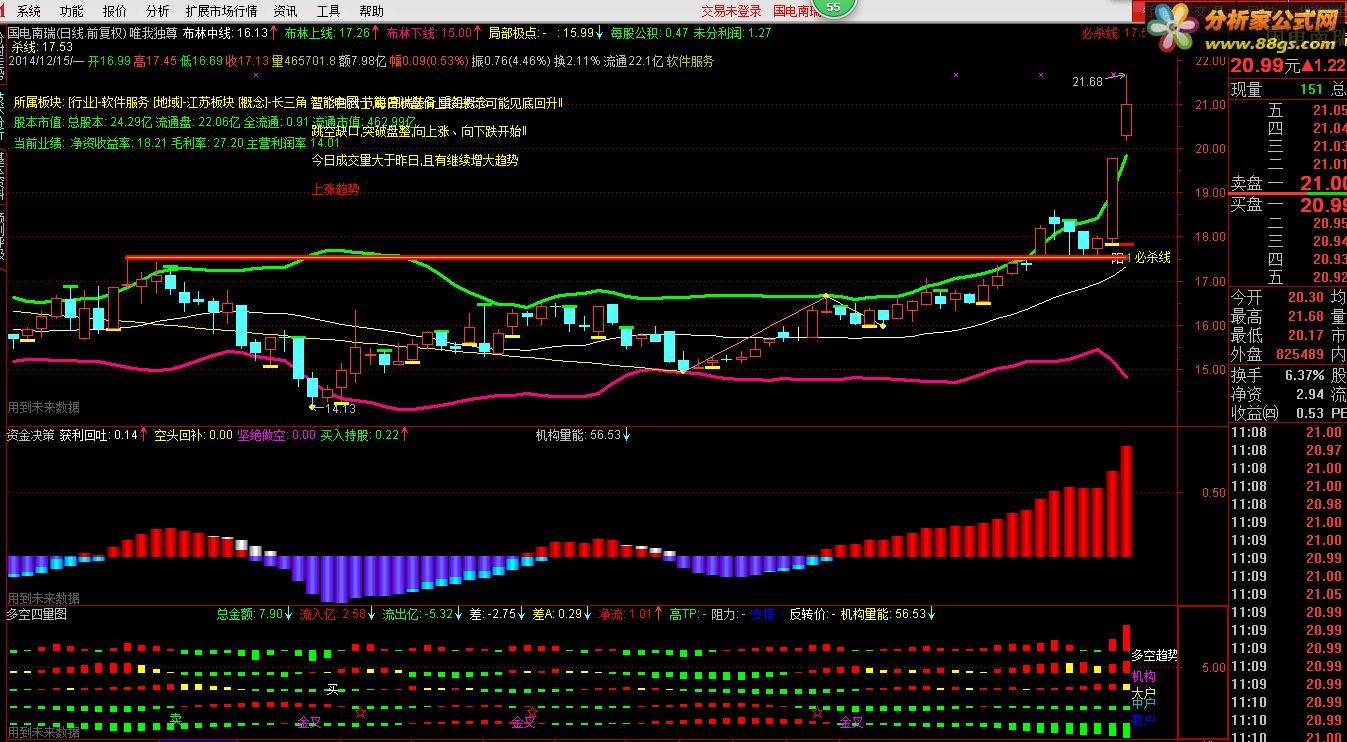This screenshot has height=742, width=1347.
Task: Open the 工具 menu
Action: coord(328,11)
